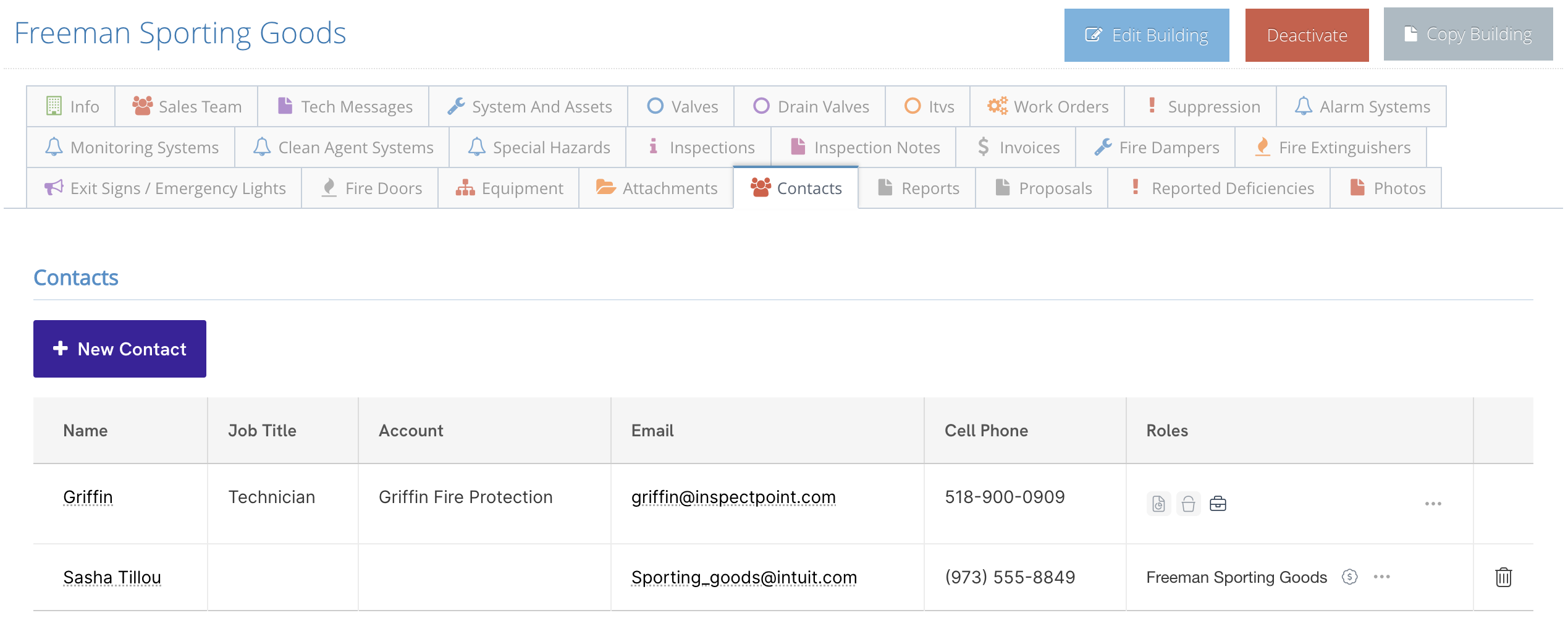The image size is (1568, 618).
Task: Open Tech Messages tab
Action: tap(344, 106)
